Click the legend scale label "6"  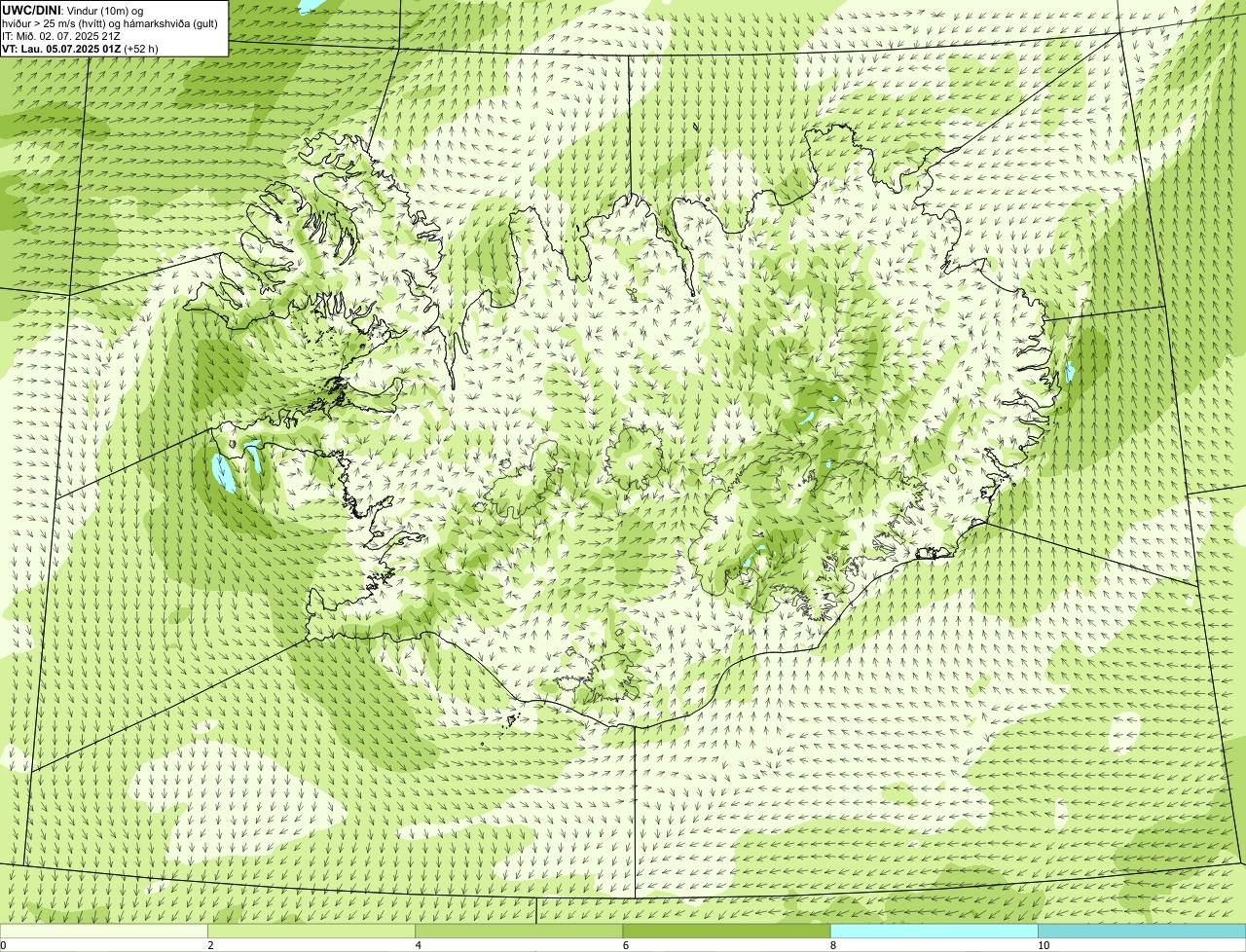point(626,945)
